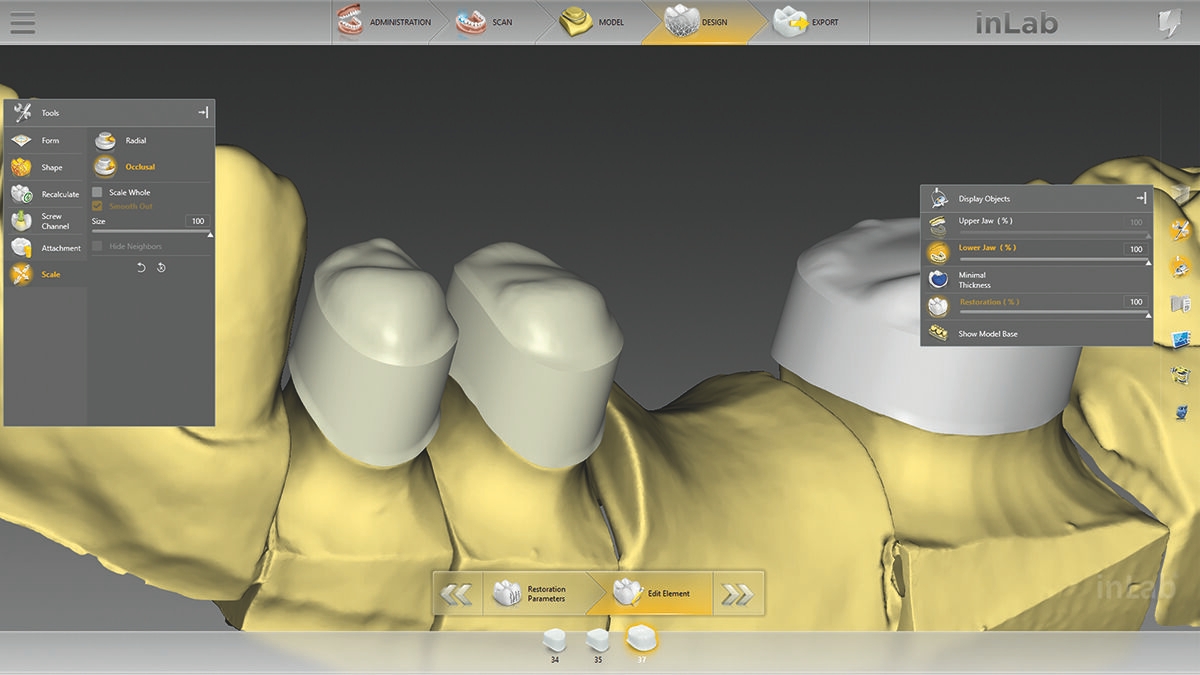Screen dimensions: 1200x675
Task: Toggle Restoration visibility
Action: coord(938,306)
